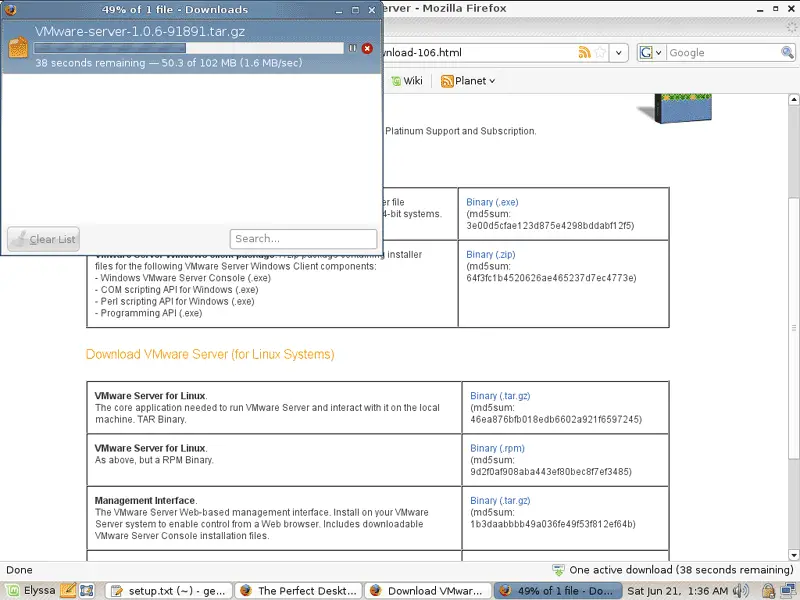Image resolution: width=800 pixels, height=600 pixels.
Task: Click the network monitor tray icon
Action: tap(788, 591)
